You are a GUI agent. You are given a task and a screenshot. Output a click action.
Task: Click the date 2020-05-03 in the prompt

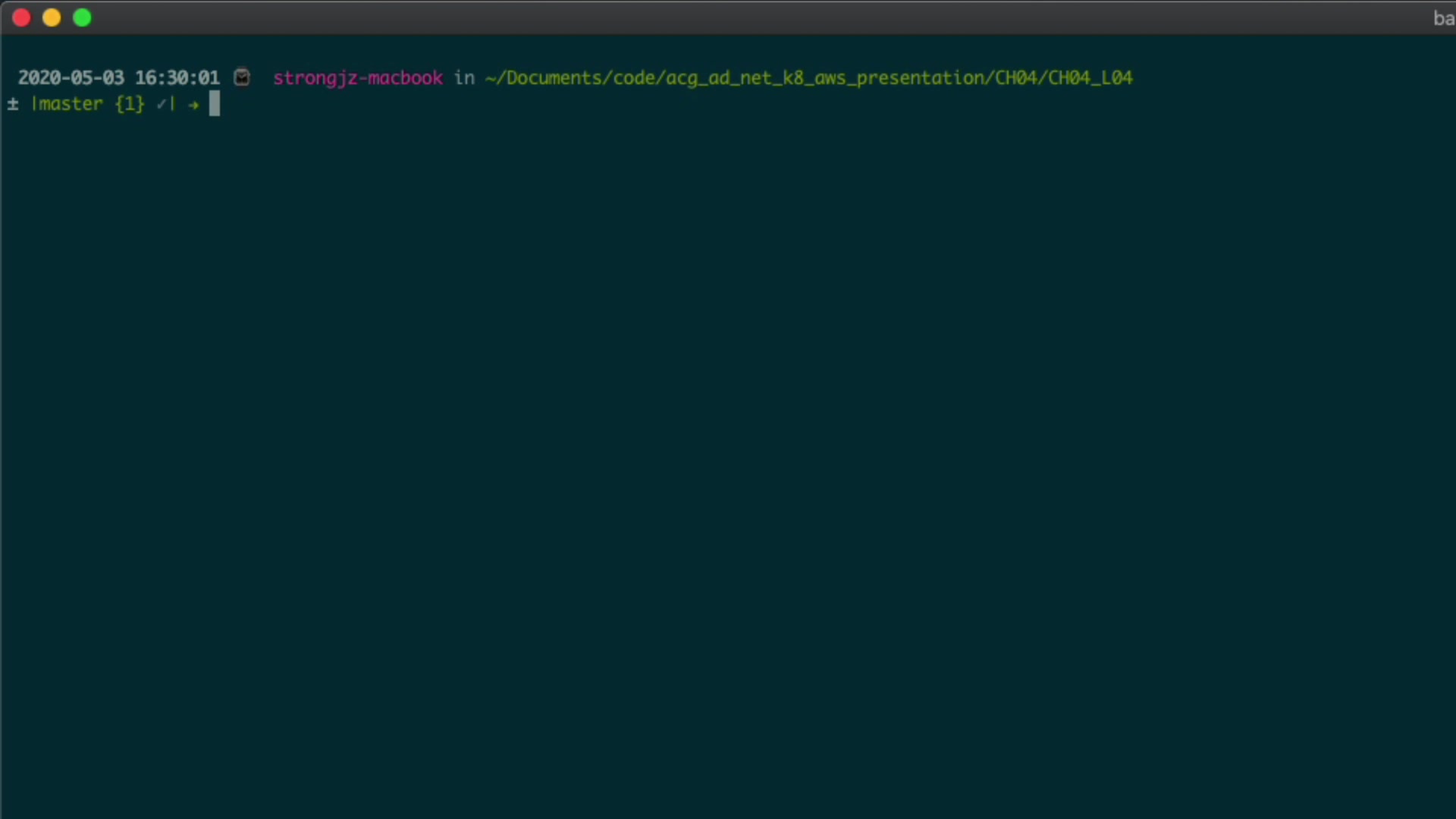click(71, 77)
